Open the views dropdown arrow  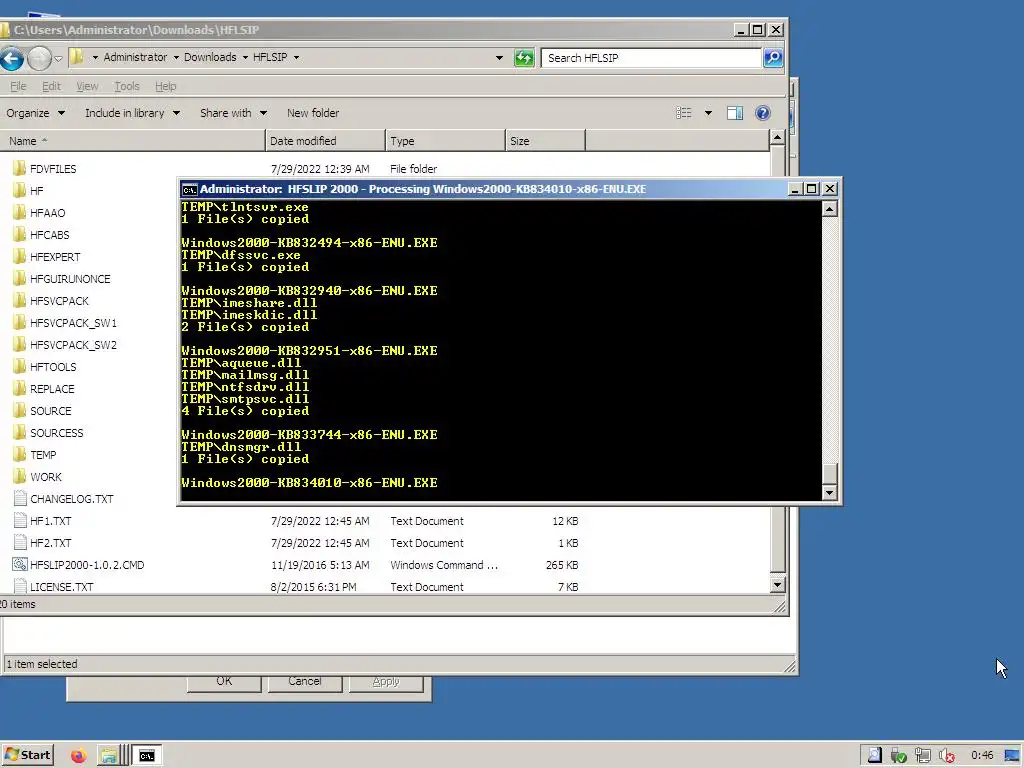click(x=708, y=113)
